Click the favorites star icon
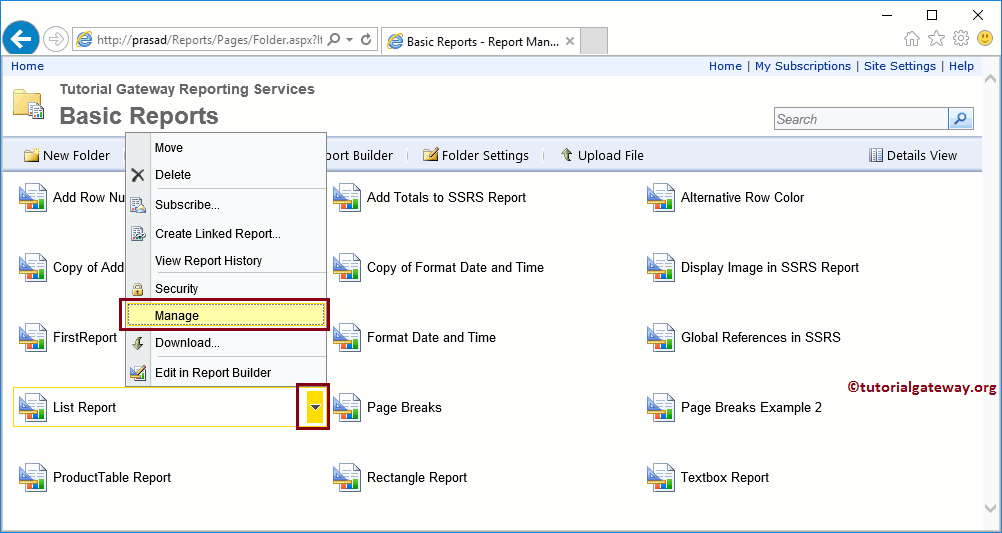Screen dimensions: 1002x533 coord(936,39)
